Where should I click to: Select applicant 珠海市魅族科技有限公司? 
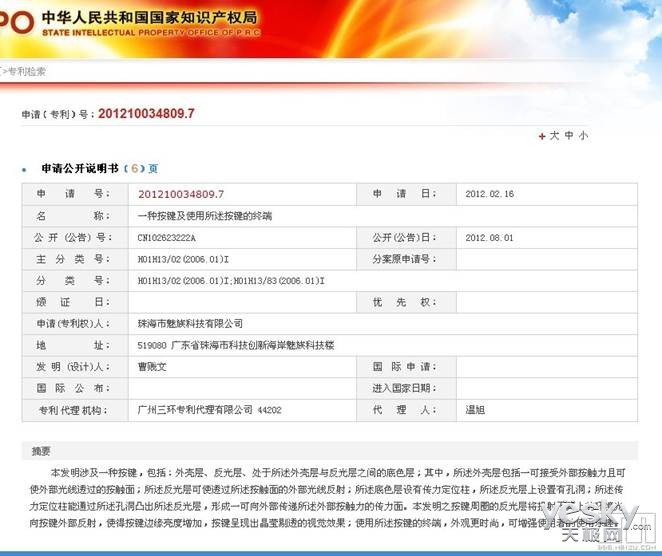click(190, 324)
